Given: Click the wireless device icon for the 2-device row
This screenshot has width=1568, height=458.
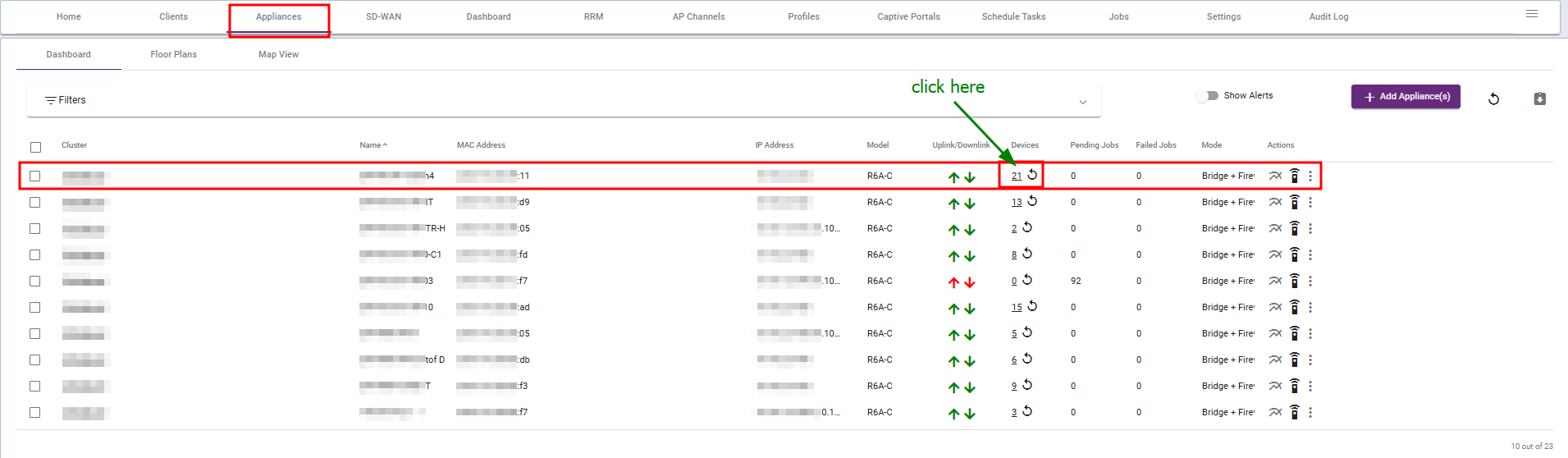Looking at the screenshot, I should 1295,228.
